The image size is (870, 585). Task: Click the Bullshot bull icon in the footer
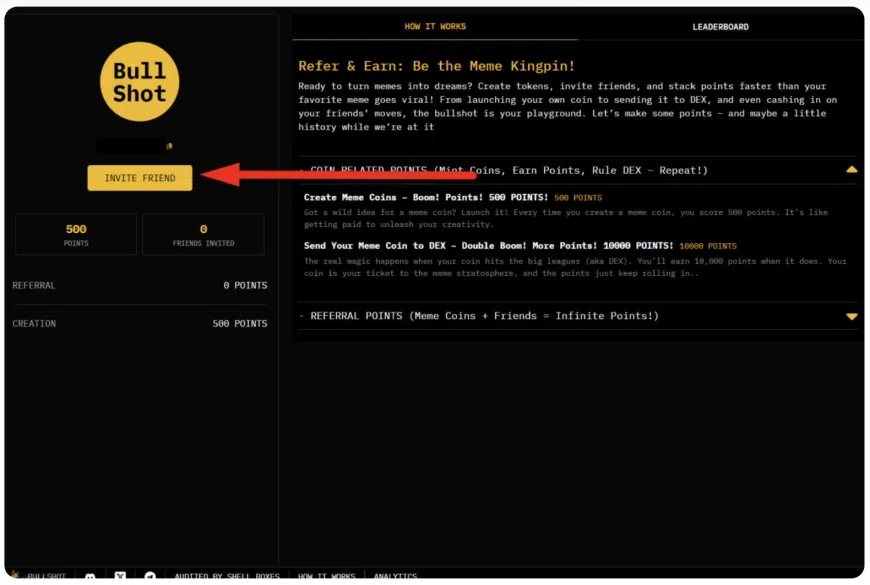[15, 575]
